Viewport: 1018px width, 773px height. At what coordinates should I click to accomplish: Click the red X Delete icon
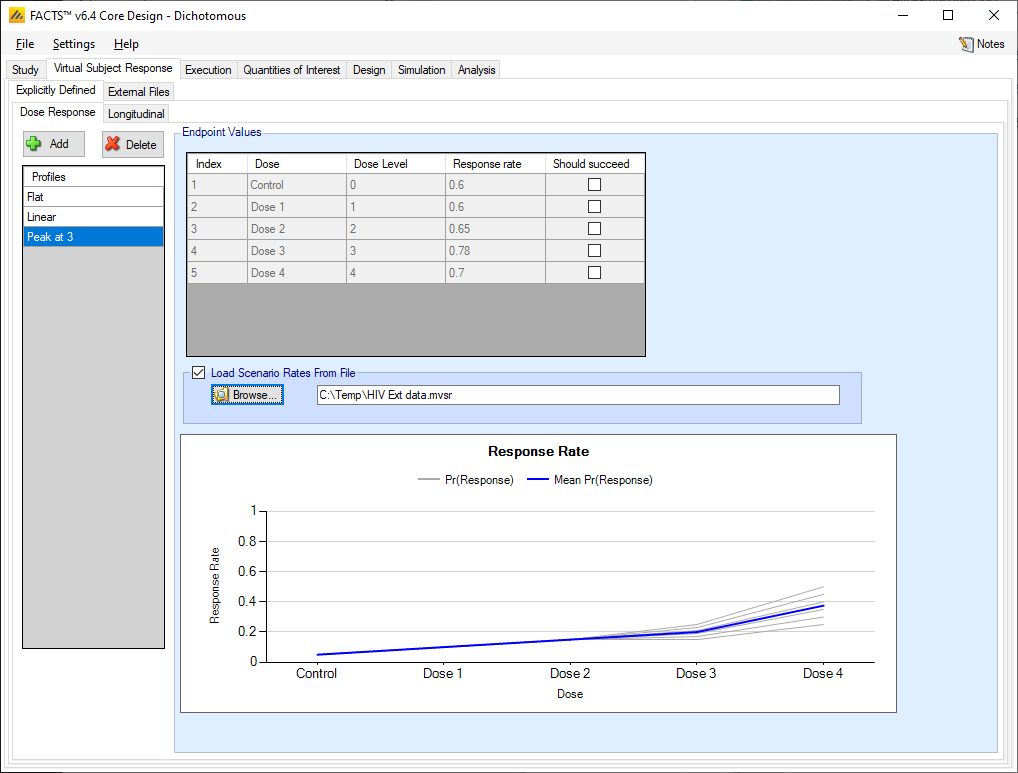[x=113, y=144]
